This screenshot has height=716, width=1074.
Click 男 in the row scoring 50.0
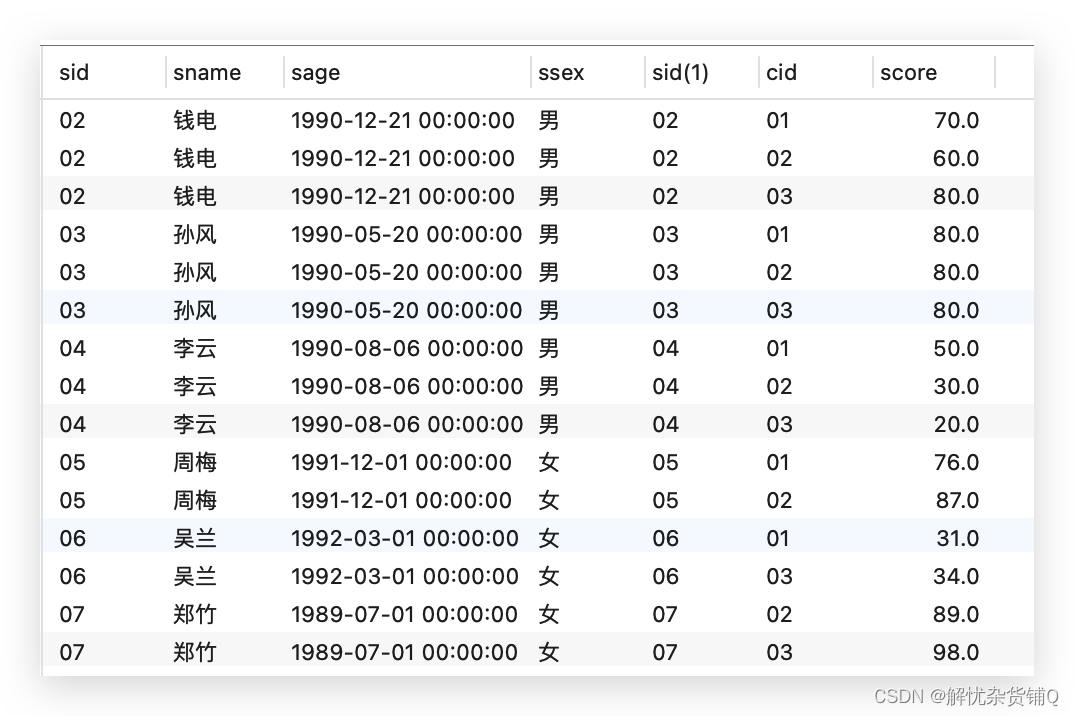[549, 349]
